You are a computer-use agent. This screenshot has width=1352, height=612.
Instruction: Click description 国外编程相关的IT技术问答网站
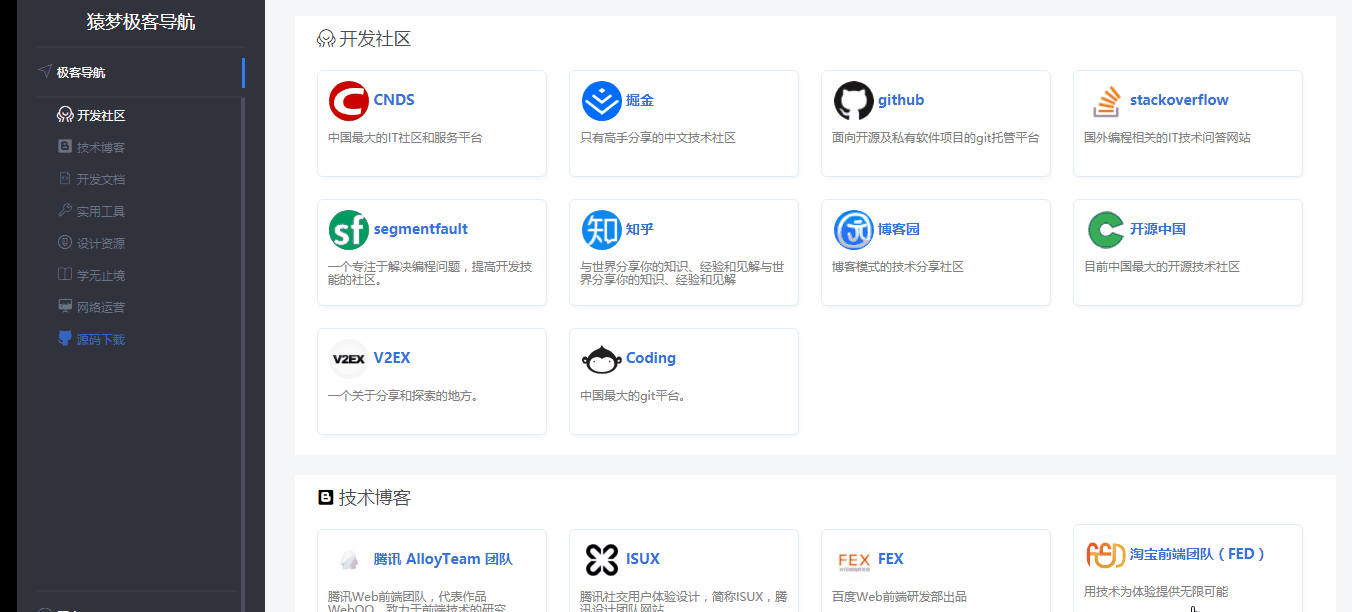point(1167,138)
